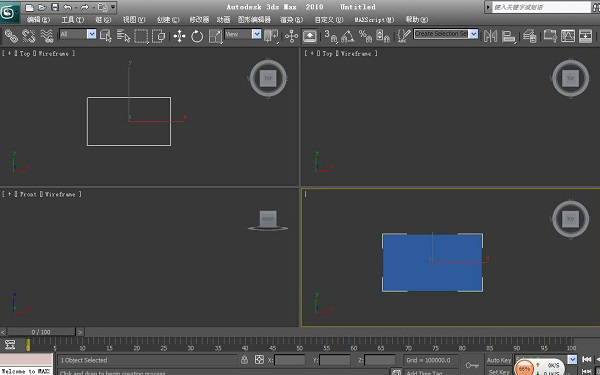
Task: Click the Open File icon in quick access toolbar
Action: click(42, 7)
